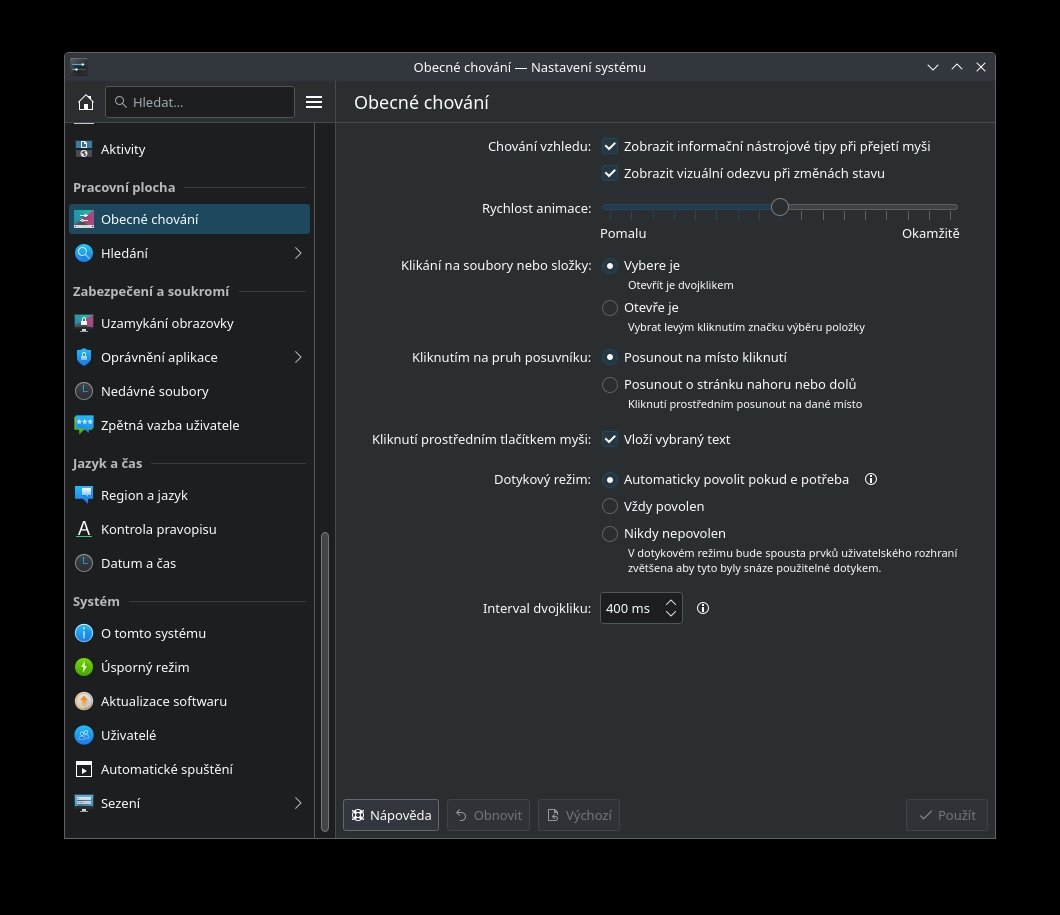
Task: Expand Oprávnění aplikace chevron arrow
Action: tap(298, 357)
